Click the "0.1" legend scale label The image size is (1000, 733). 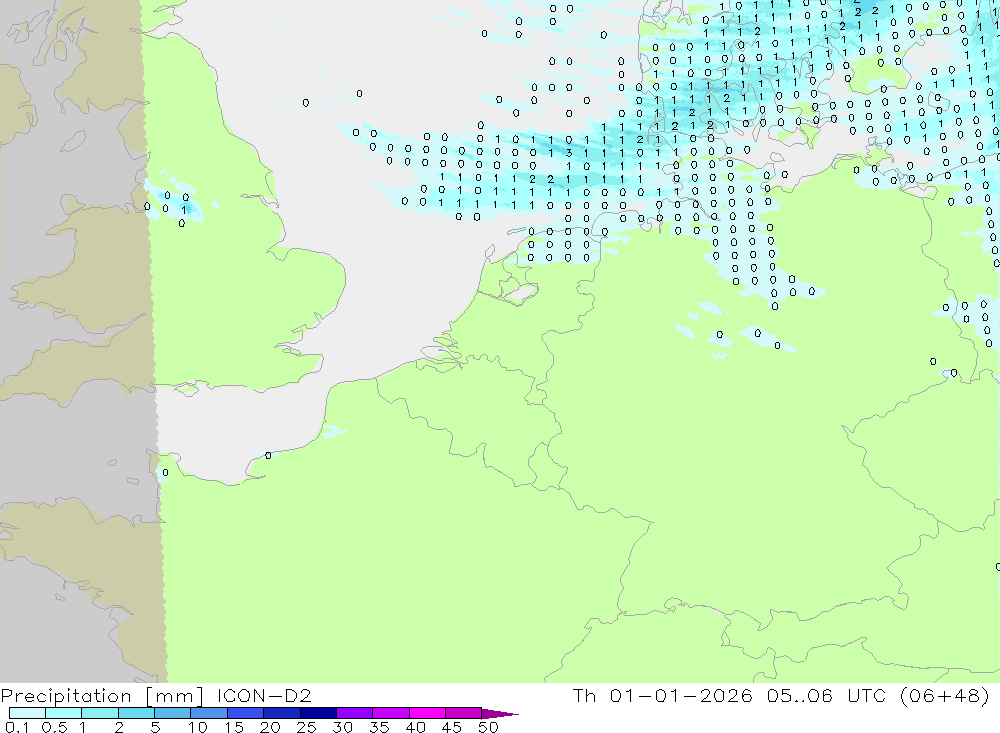[17, 727]
